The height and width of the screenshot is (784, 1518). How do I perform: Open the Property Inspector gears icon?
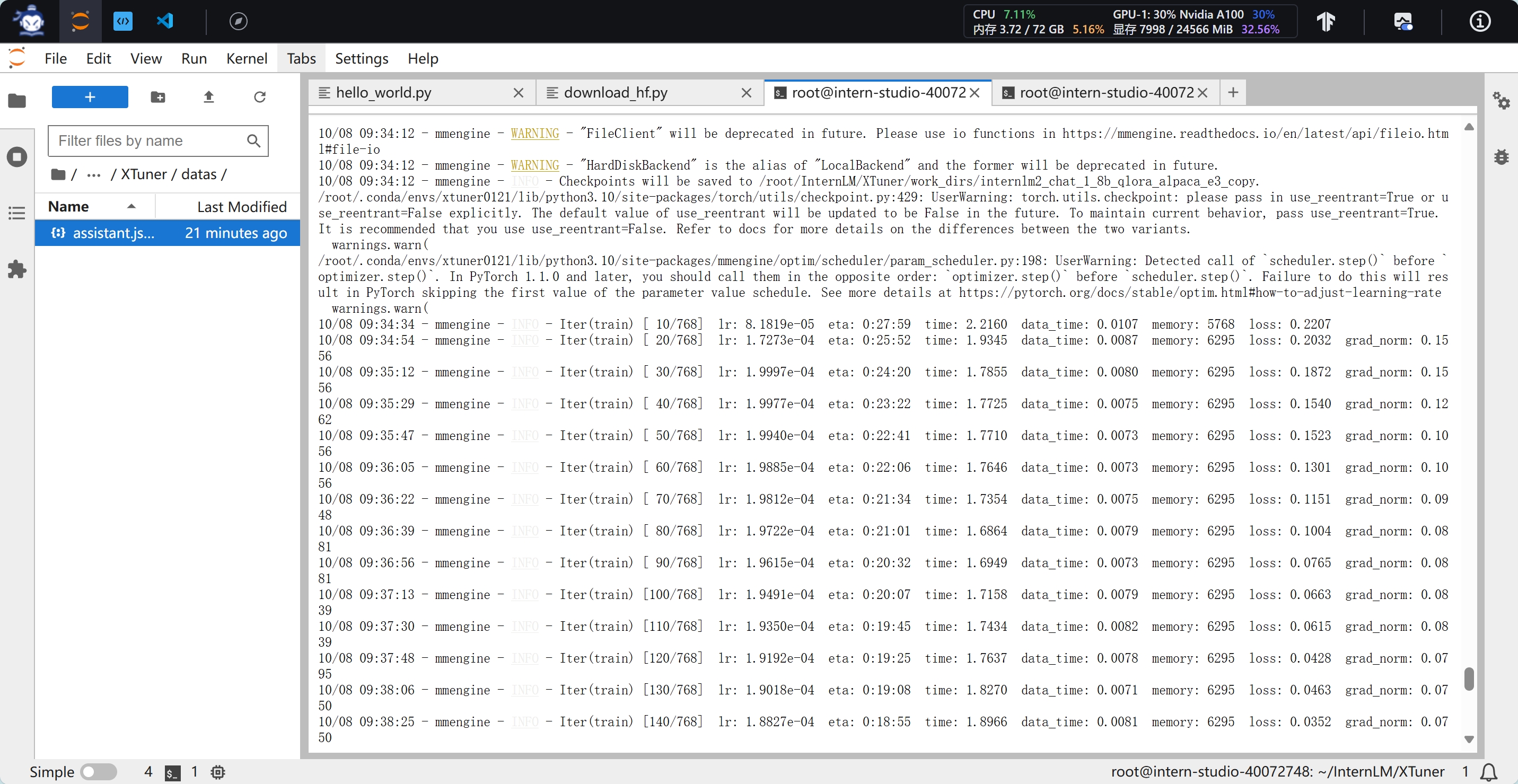tap(1501, 101)
